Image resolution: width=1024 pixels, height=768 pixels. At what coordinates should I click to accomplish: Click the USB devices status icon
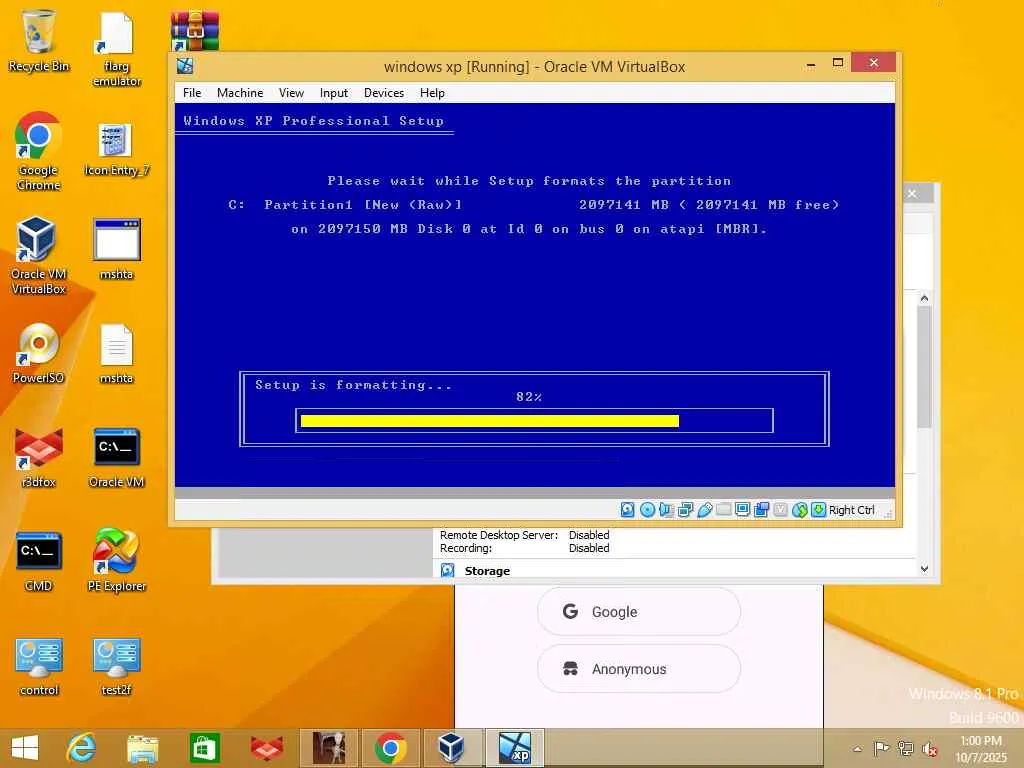point(705,510)
